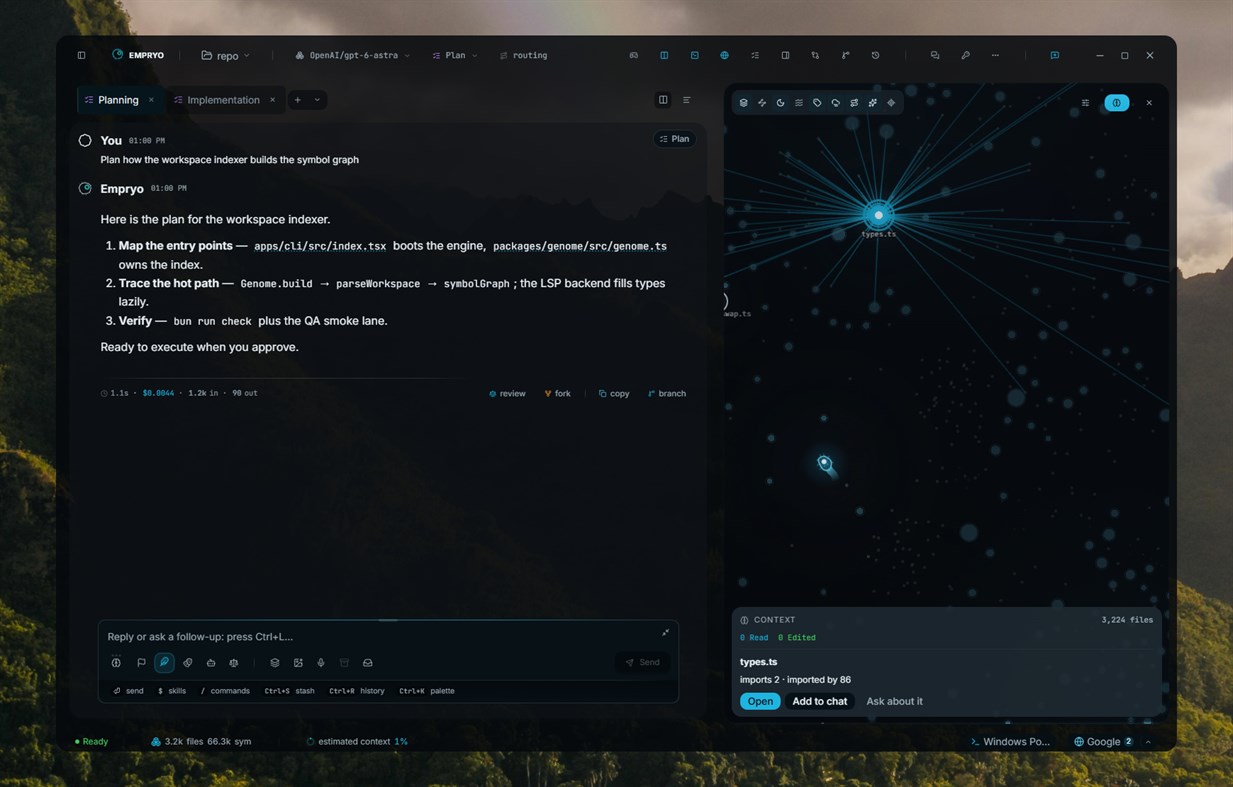Viewport: 1233px width, 787px height.
Task: Click the tag icon in graph toolbar
Action: point(817,103)
